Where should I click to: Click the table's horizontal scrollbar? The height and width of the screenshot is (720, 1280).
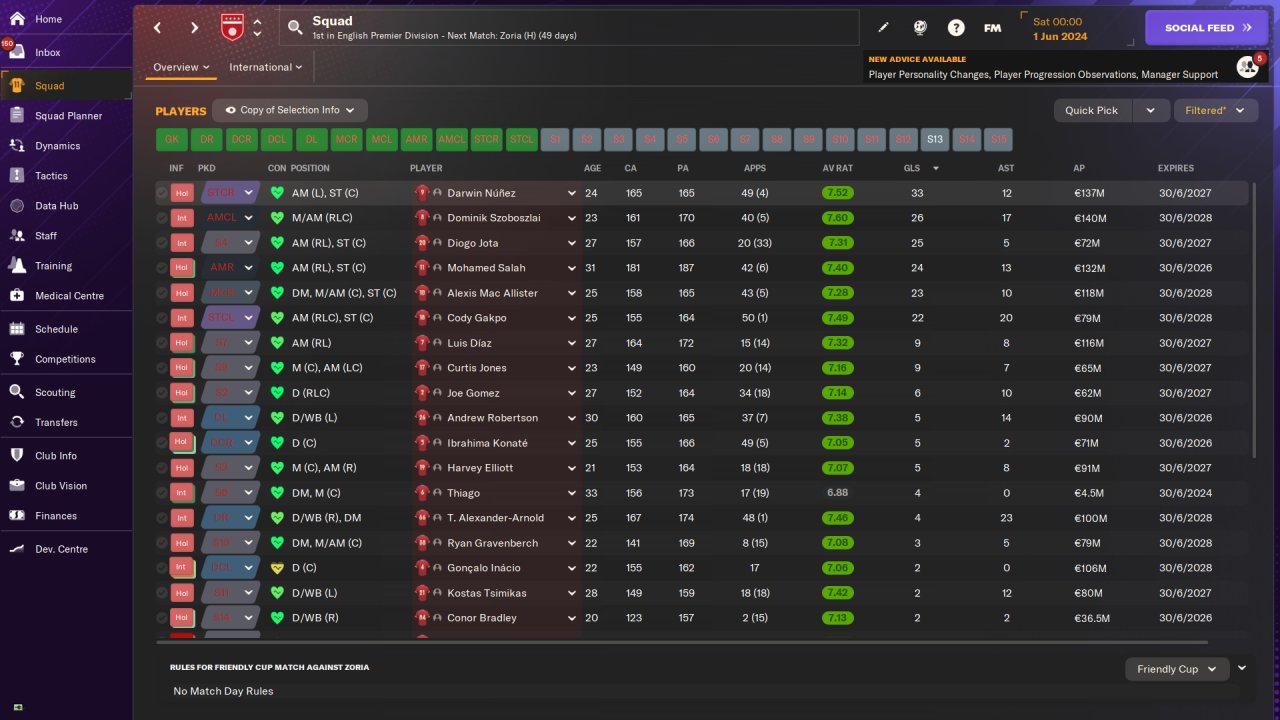point(682,642)
